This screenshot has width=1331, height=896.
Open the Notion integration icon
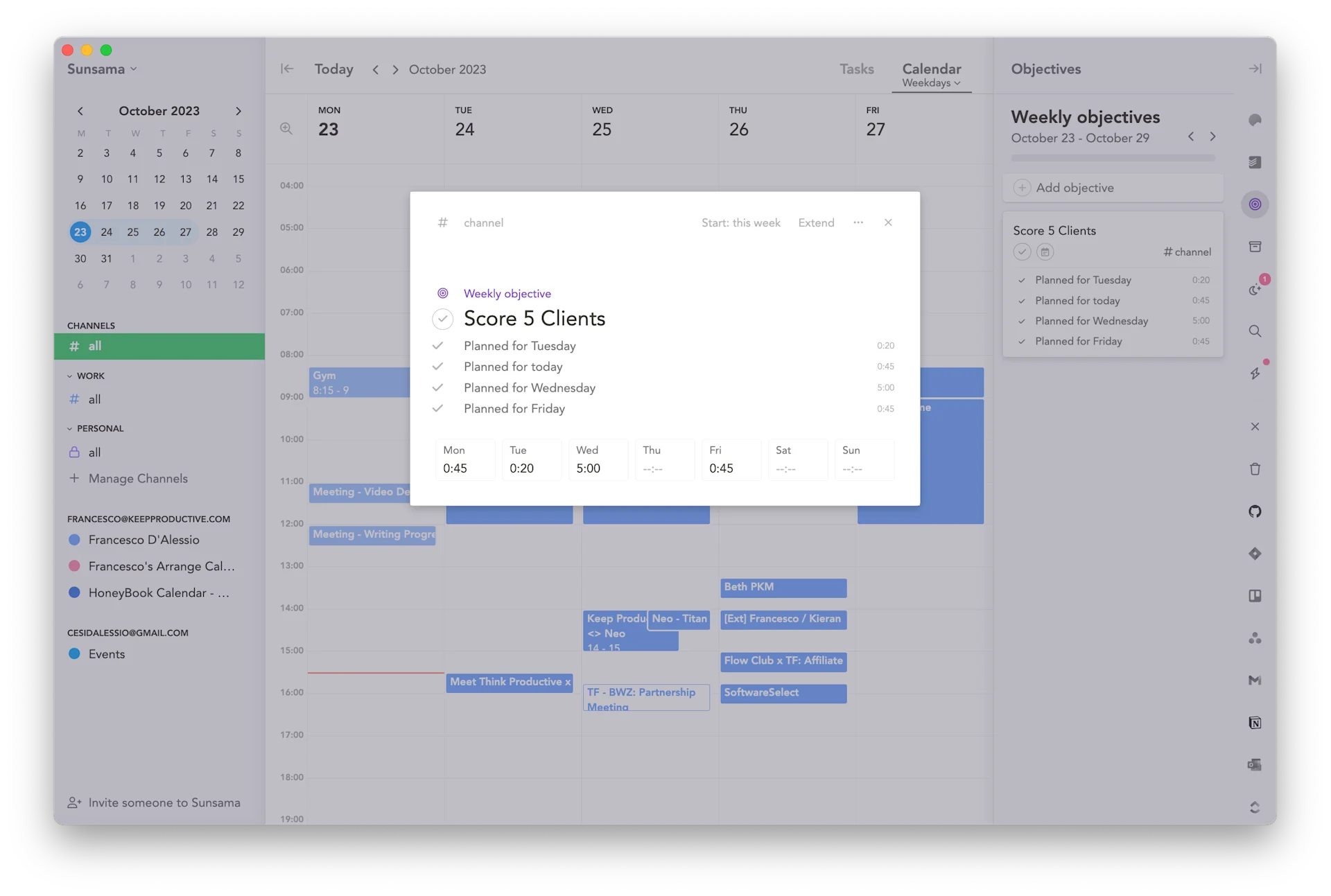(x=1255, y=723)
